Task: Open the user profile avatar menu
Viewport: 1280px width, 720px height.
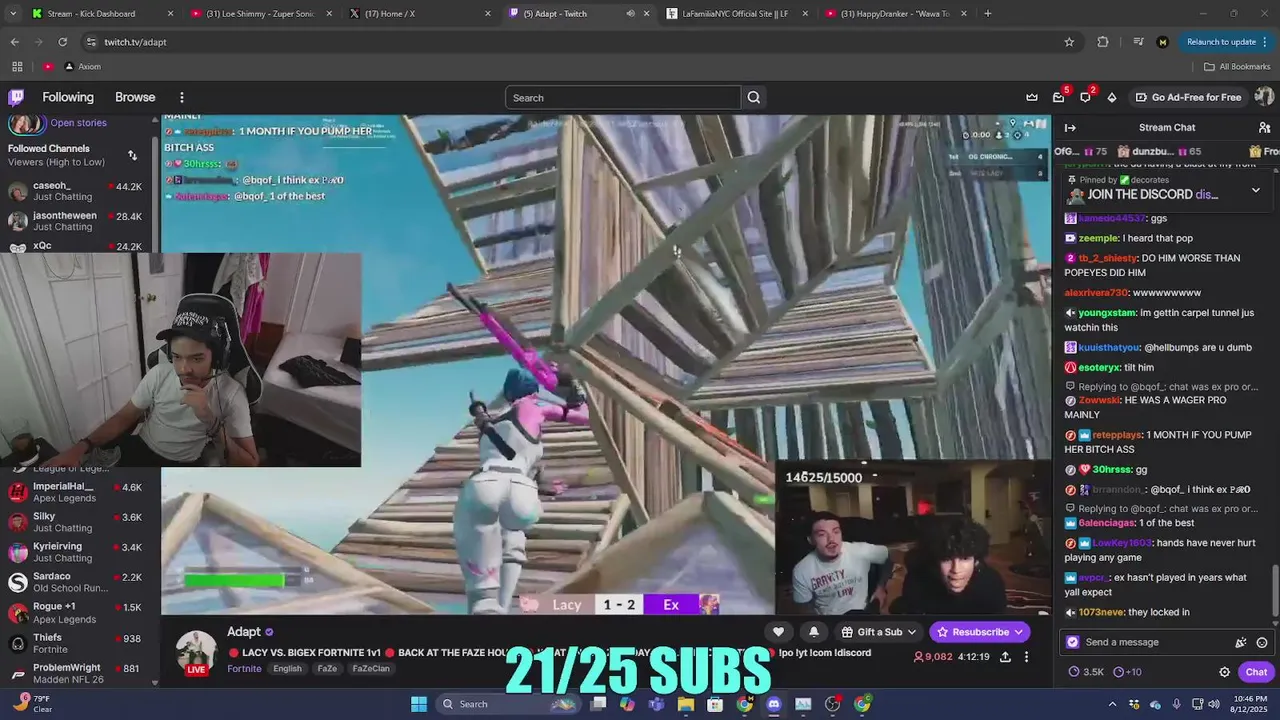Action: (1264, 97)
